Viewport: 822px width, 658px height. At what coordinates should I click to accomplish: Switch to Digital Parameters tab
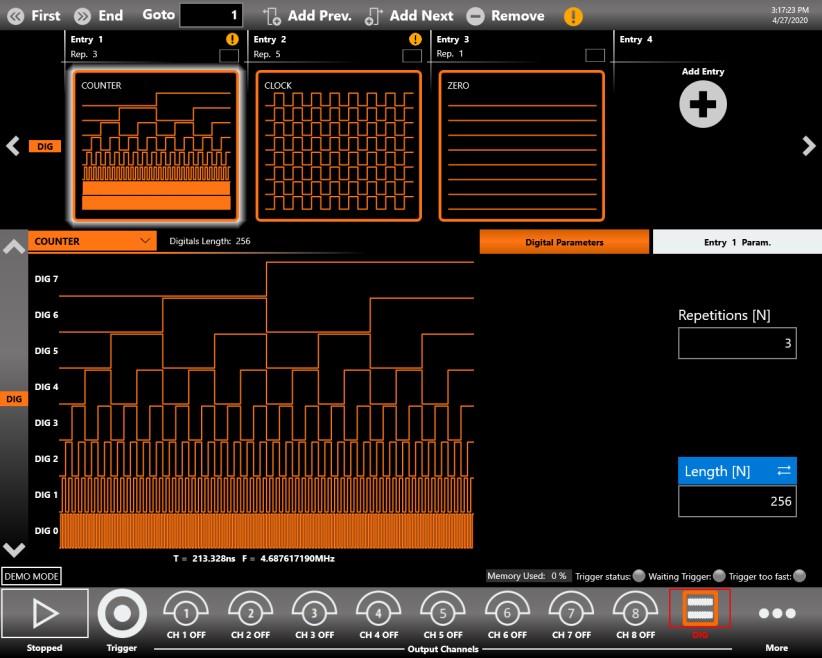[x=564, y=242]
